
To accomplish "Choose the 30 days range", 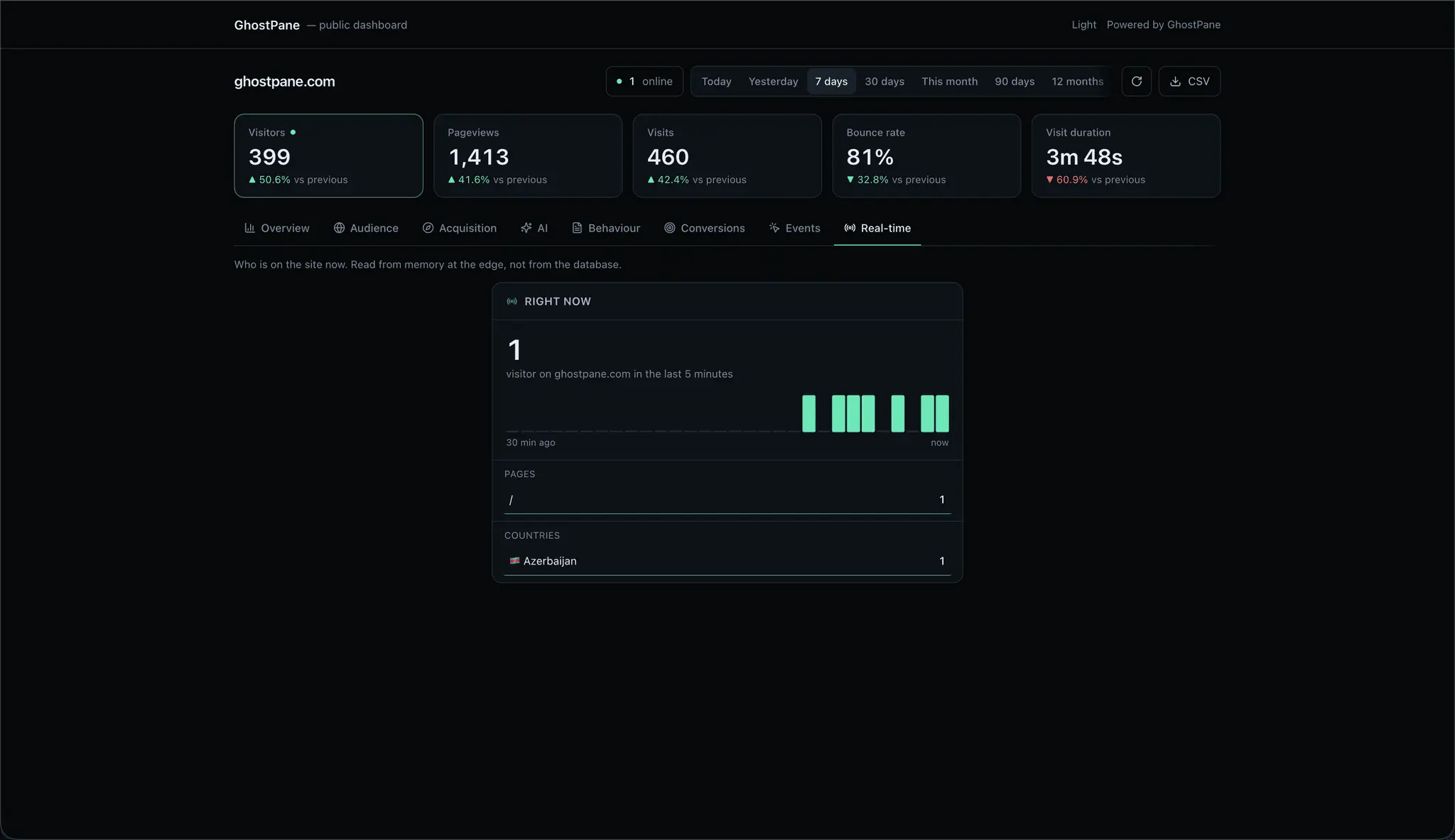I will tap(885, 82).
